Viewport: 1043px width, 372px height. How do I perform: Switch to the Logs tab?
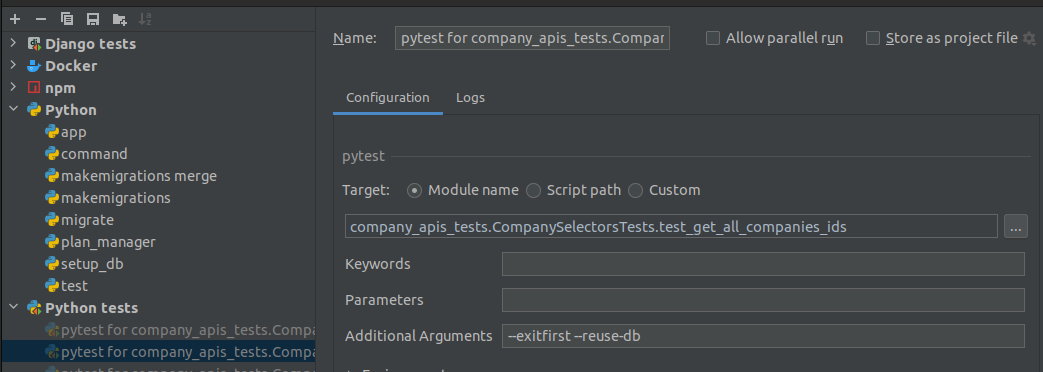[x=470, y=98]
